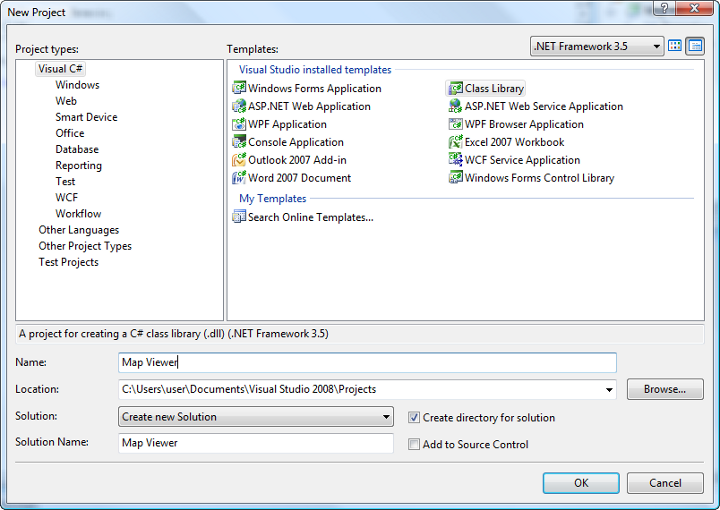This screenshot has height=510, width=720.
Task: Expand the Location path dropdown arrow
Action: point(609,390)
